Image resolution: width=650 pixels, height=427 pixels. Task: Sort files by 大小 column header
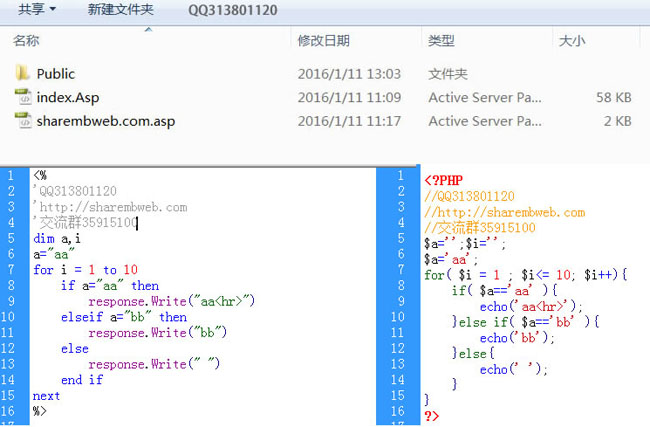pyautogui.click(x=572, y=41)
